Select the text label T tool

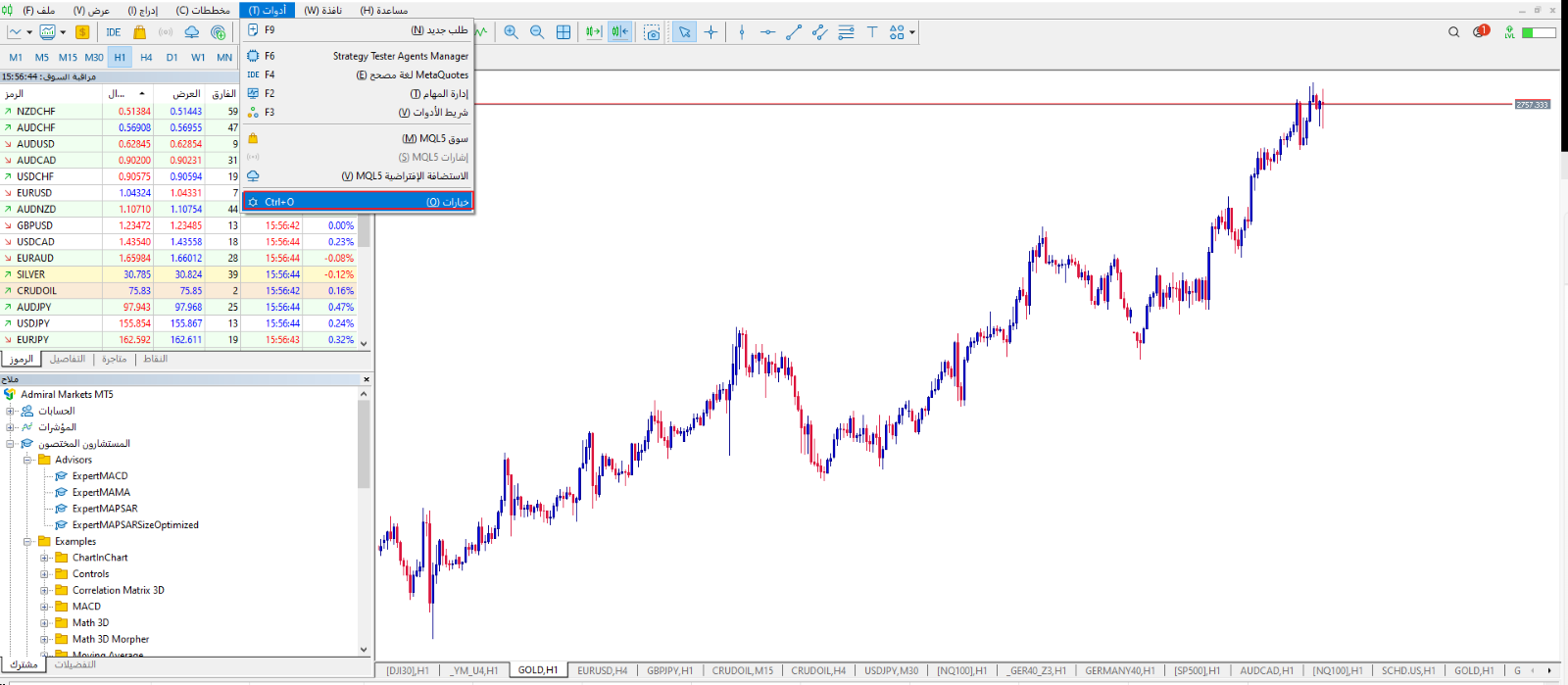pyautogui.click(x=872, y=32)
